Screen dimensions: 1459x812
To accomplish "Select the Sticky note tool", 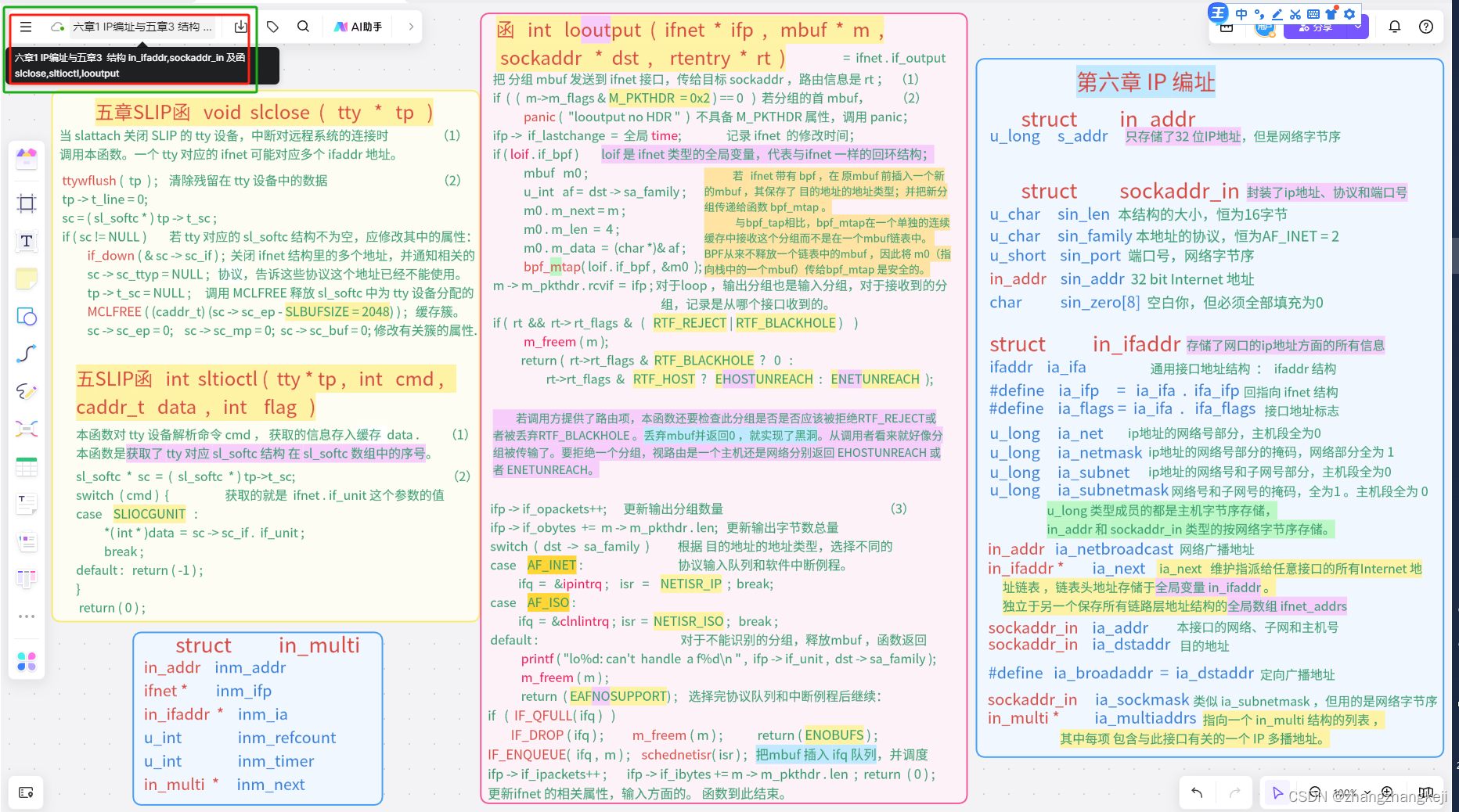I will 27,278.
